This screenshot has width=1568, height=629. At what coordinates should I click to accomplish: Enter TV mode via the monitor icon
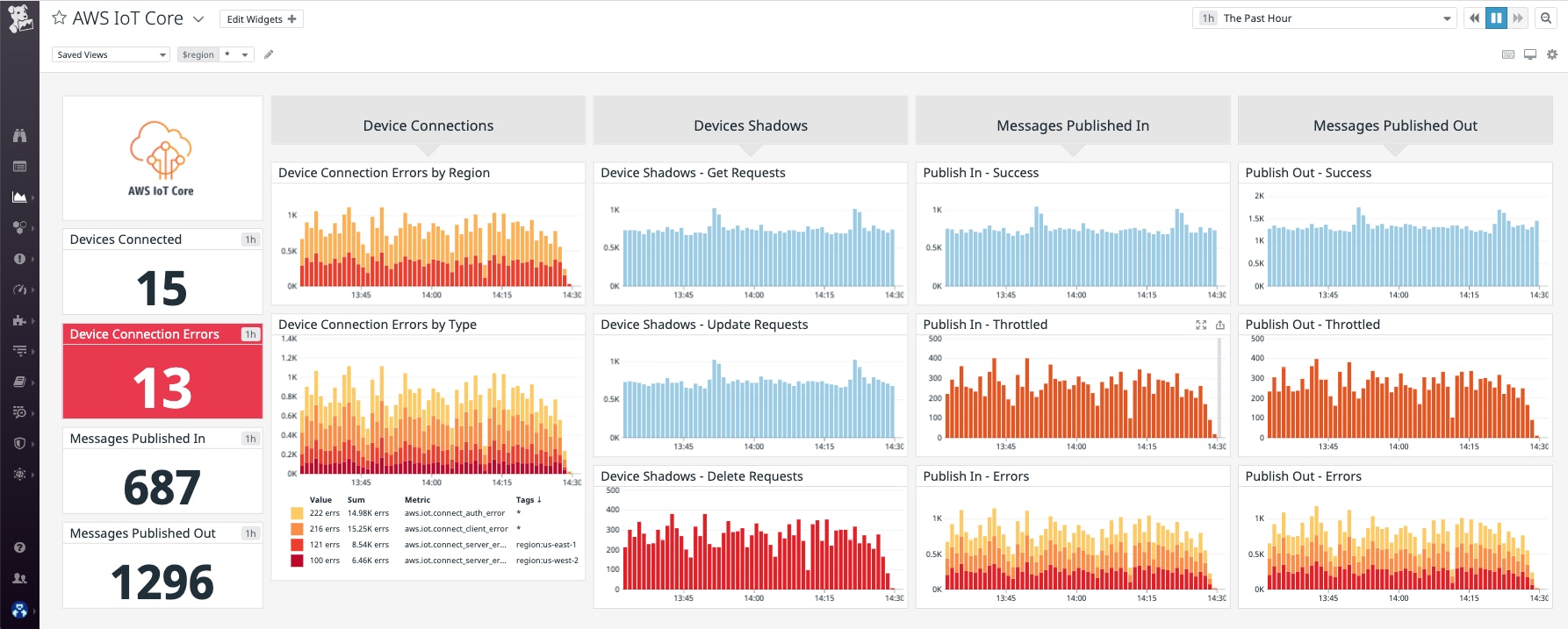coord(1530,54)
